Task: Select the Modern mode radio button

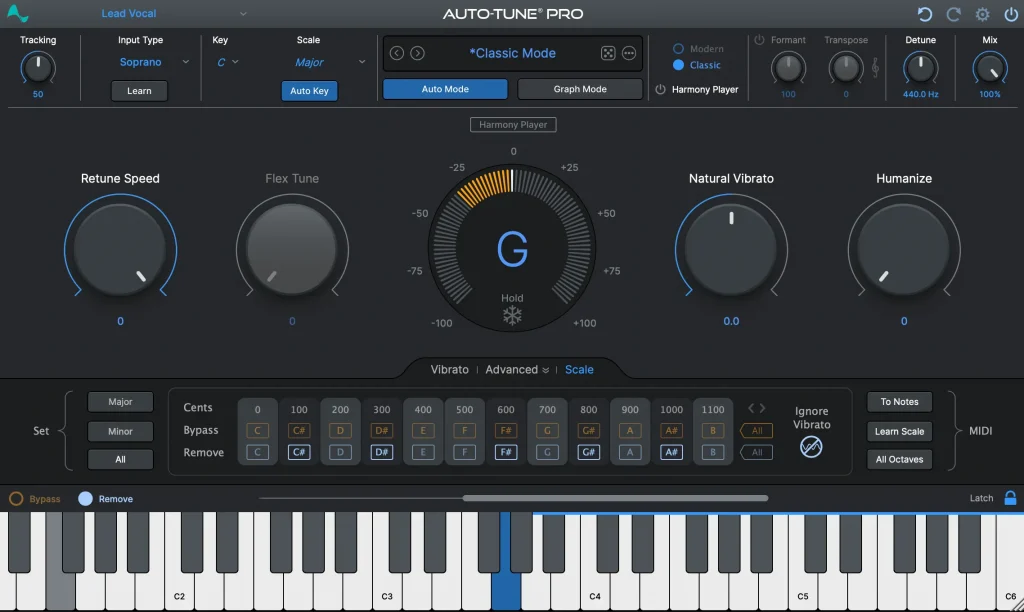Action: [x=680, y=48]
